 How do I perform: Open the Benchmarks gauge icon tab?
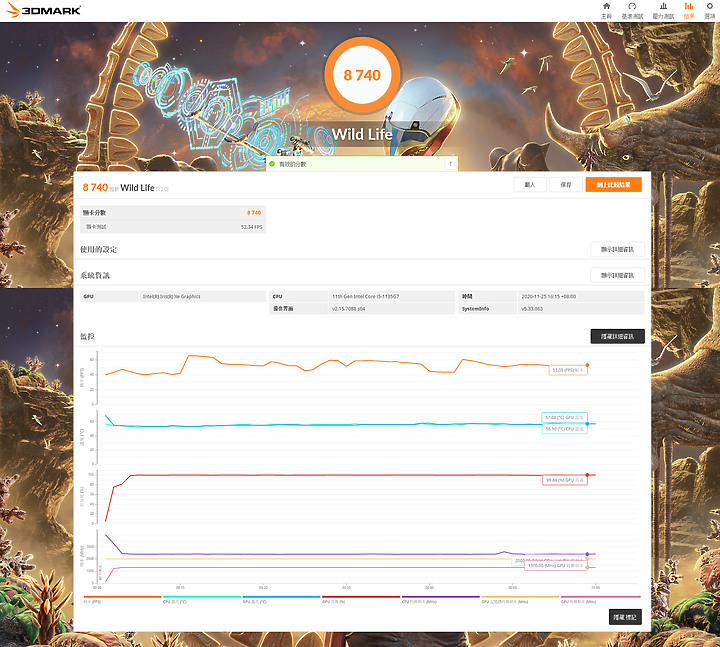coord(632,10)
